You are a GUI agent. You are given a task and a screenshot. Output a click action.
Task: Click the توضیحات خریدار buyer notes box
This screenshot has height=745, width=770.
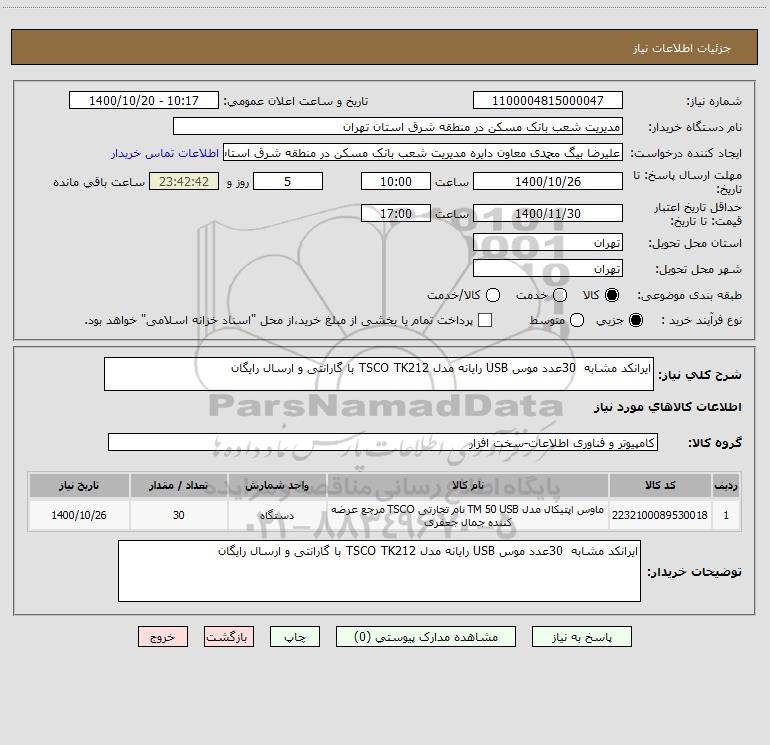point(379,571)
